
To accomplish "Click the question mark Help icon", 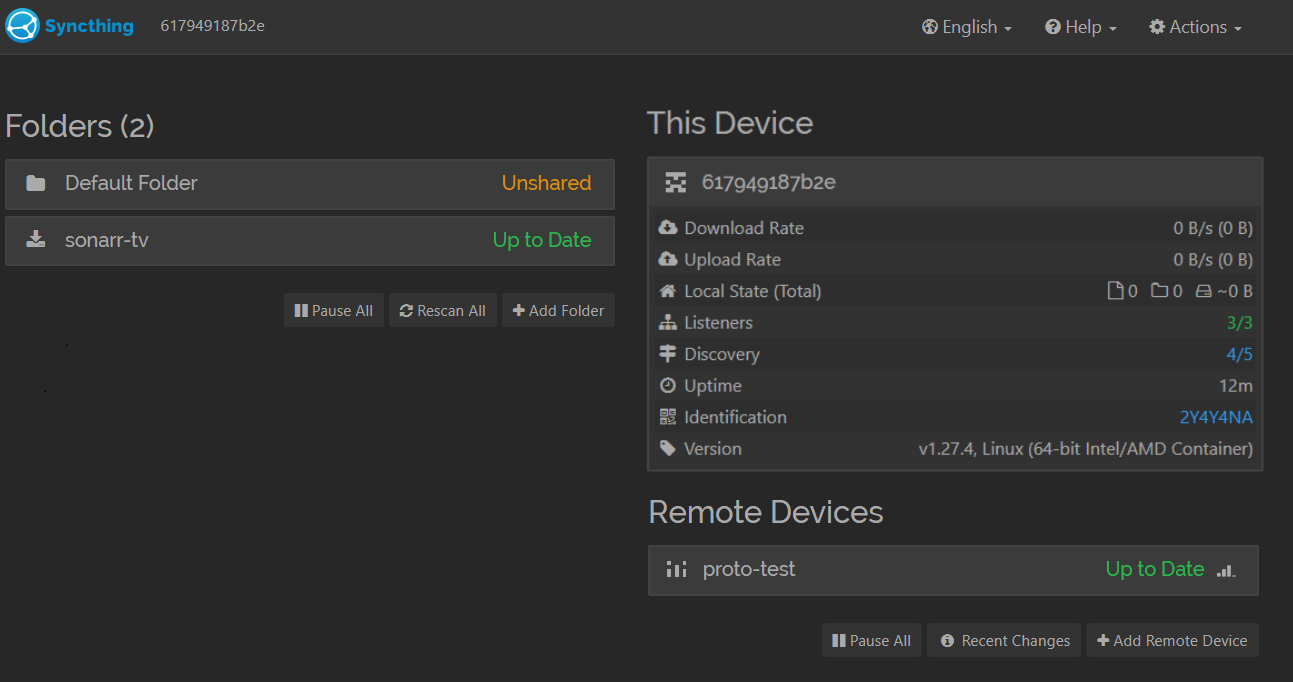I will [1053, 27].
